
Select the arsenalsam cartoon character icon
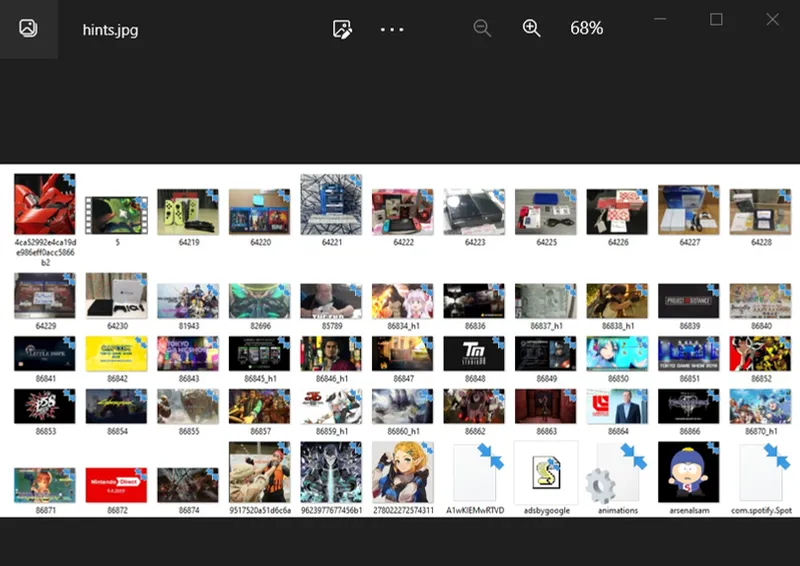pyautogui.click(x=689, y=473)
